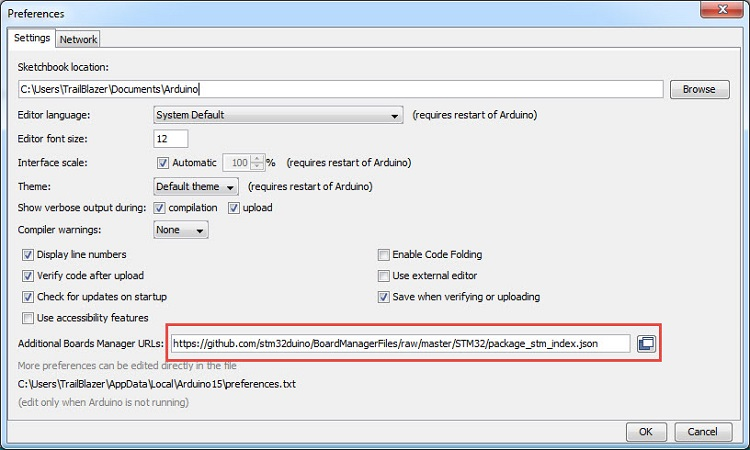Enable Use external editor checkbox
Screen dimensions: 750x450
tap(384, 276)
